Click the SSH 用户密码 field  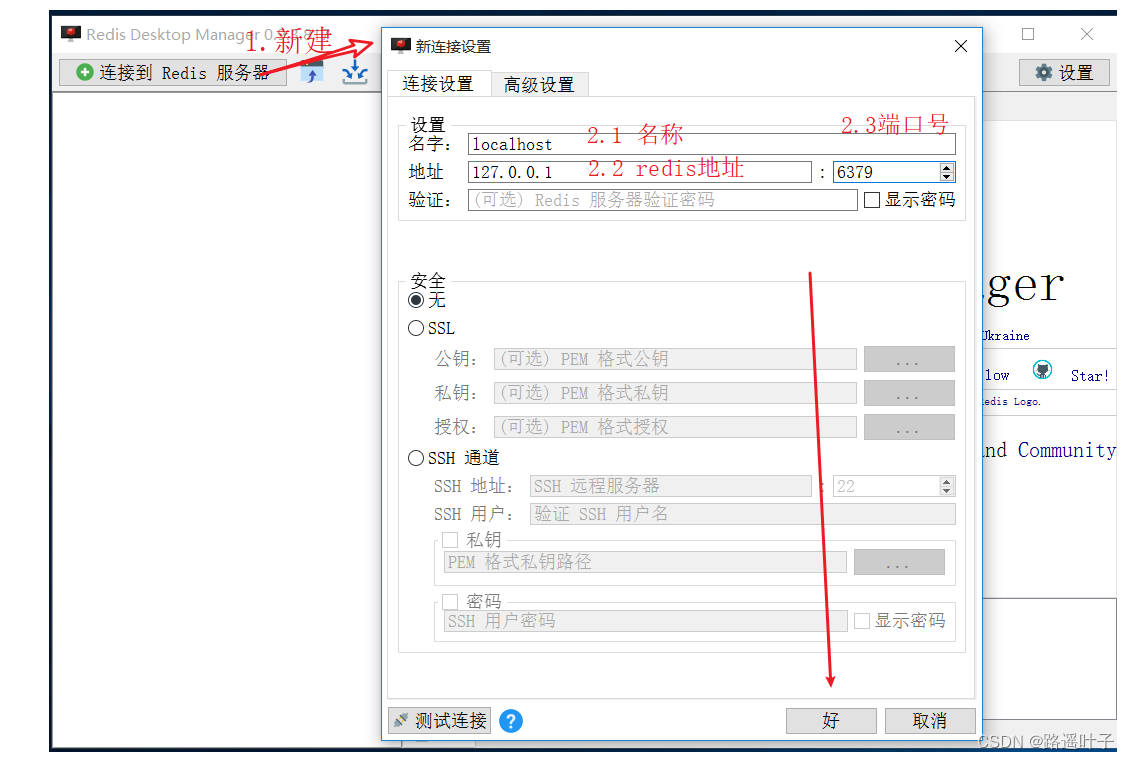[x=645, y=621]
